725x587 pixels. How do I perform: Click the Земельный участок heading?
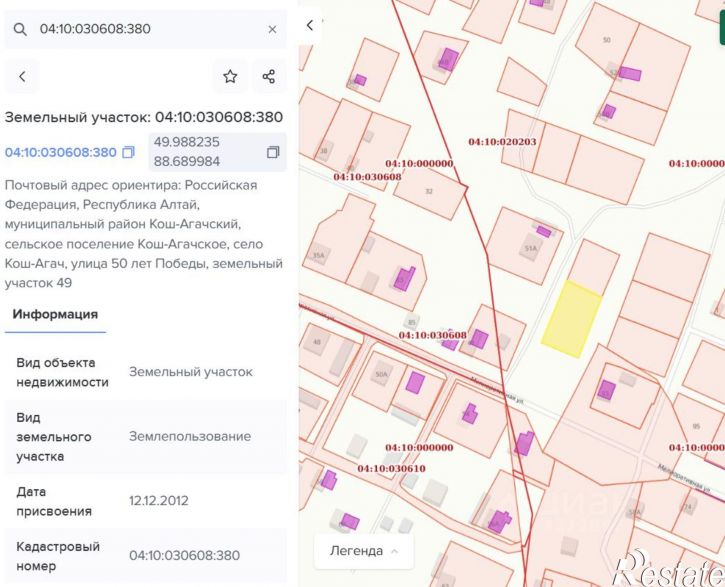coord(143,117)
